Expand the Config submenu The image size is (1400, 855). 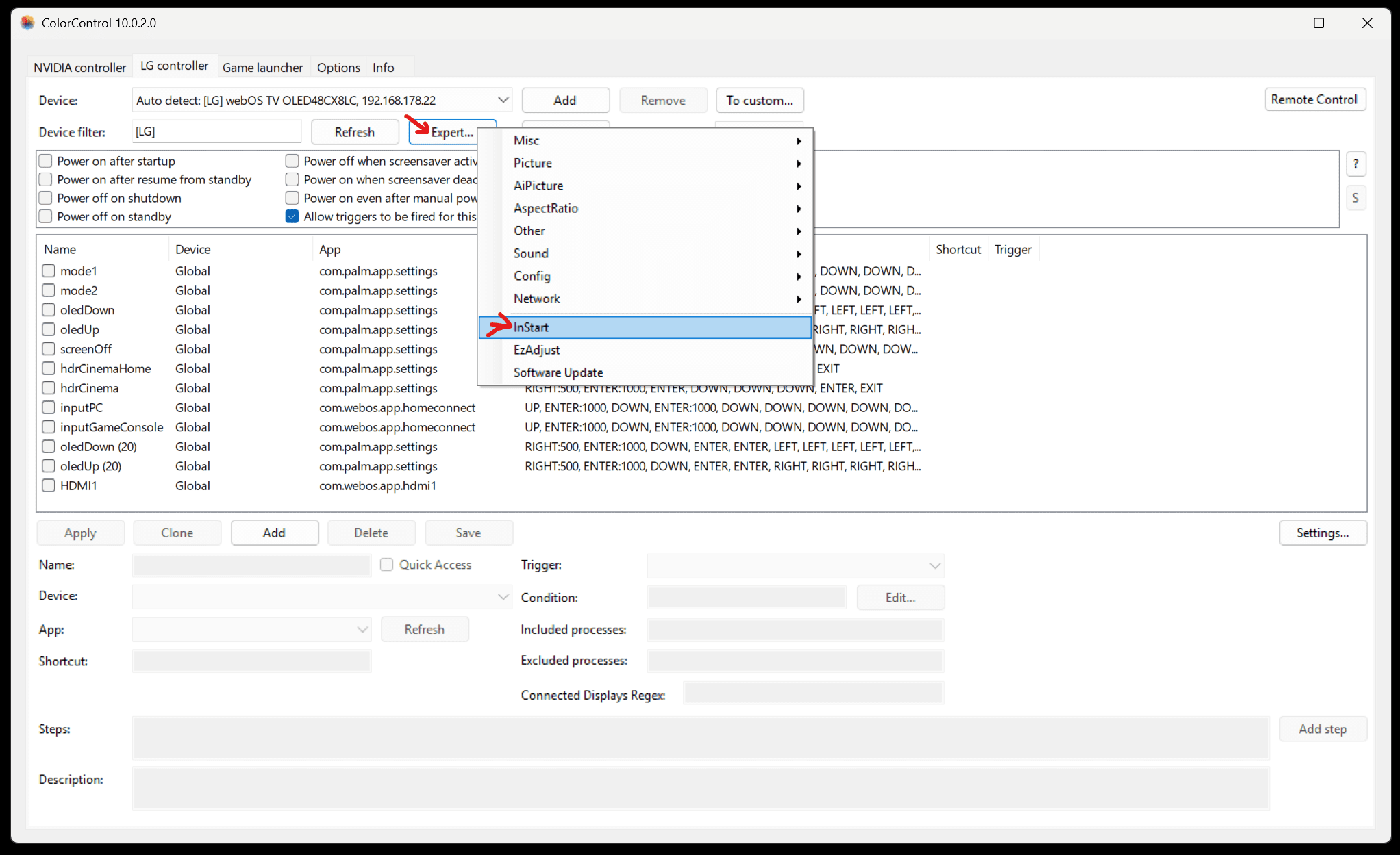(645, 276)
